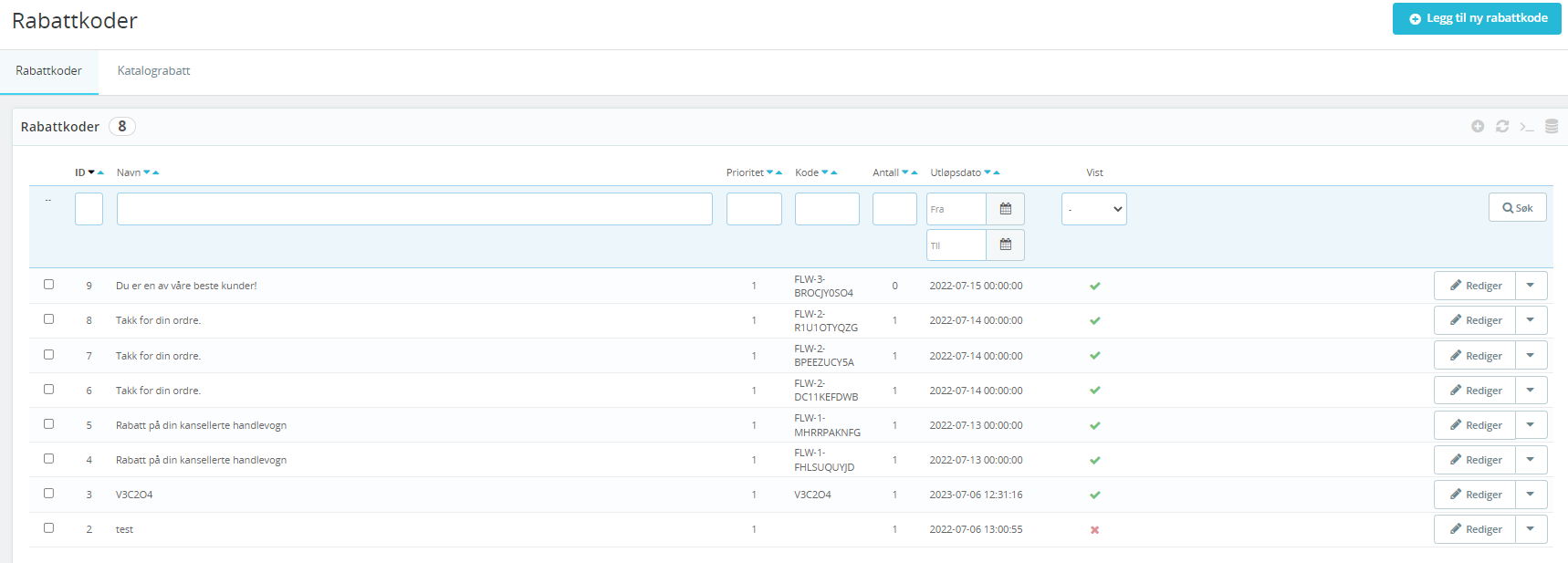This screenshot has height=563, width=1568.
Task: Sort ID column ascending arrow
Action: click(x=100, y=172)
